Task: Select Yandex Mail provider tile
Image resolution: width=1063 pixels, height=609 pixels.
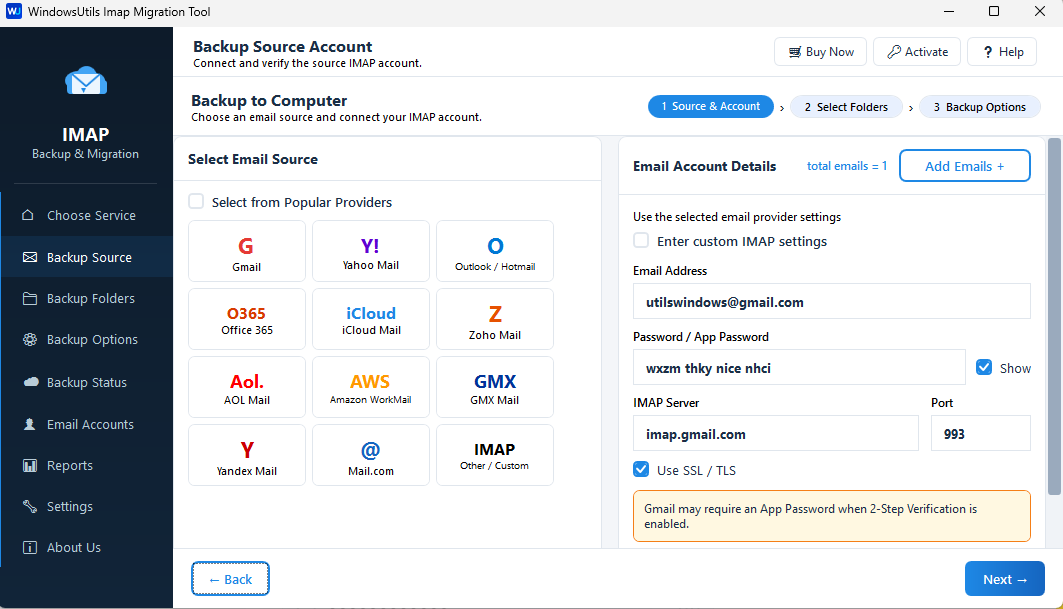Action: tap(247, 455)
